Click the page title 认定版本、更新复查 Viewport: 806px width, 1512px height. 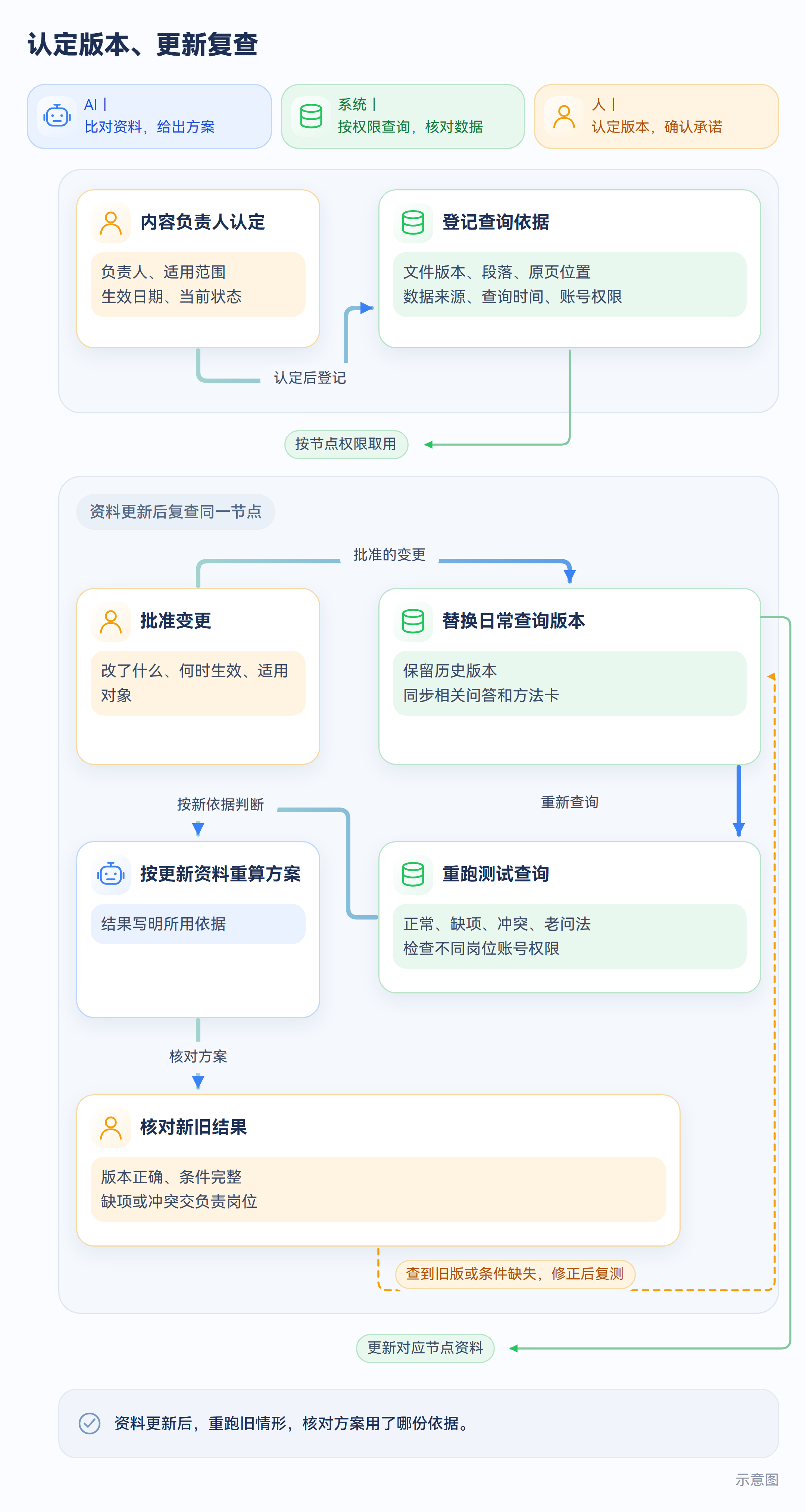(143, 44)
